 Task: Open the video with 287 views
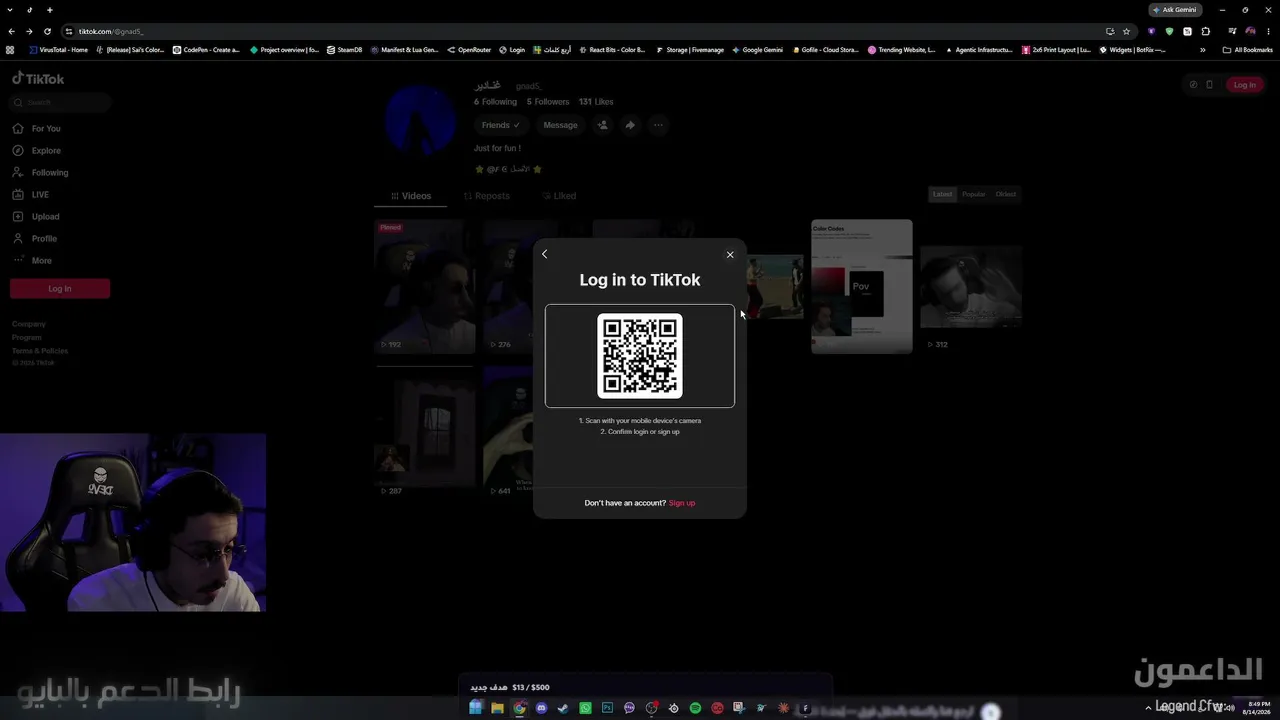(x=425, y=432)
